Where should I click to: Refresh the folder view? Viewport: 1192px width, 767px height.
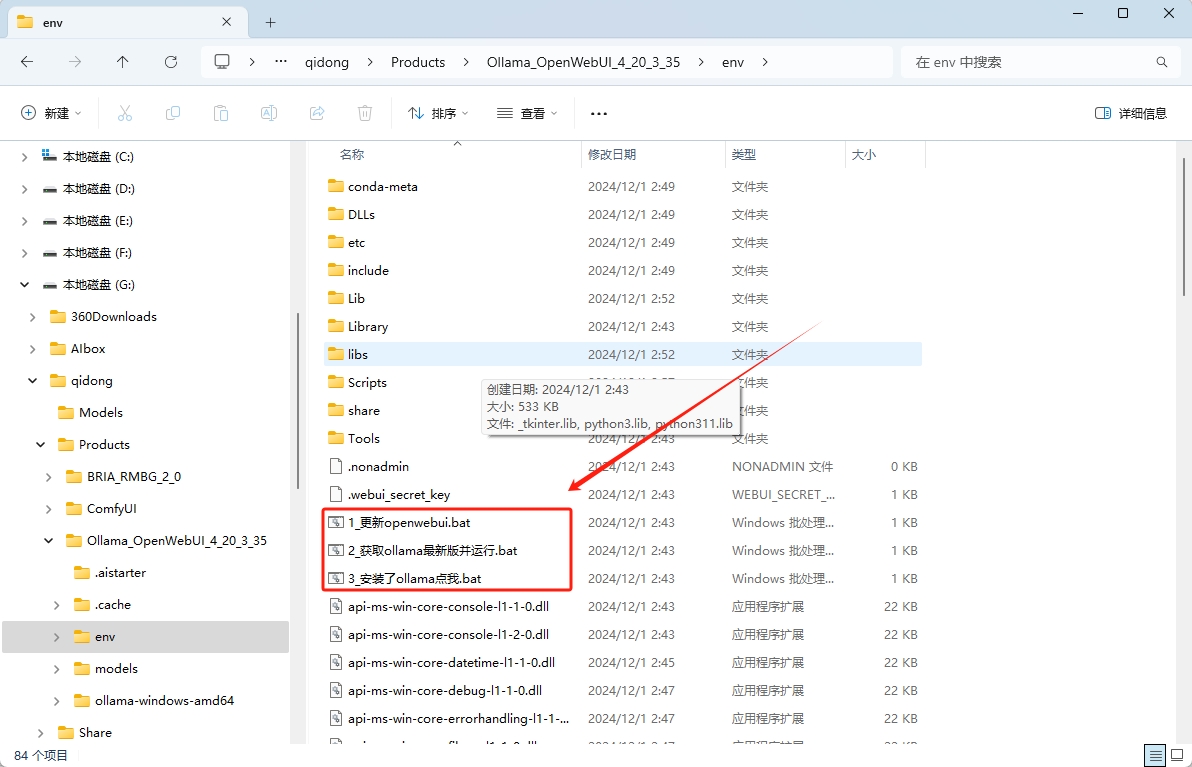click(x=170, y=61)
